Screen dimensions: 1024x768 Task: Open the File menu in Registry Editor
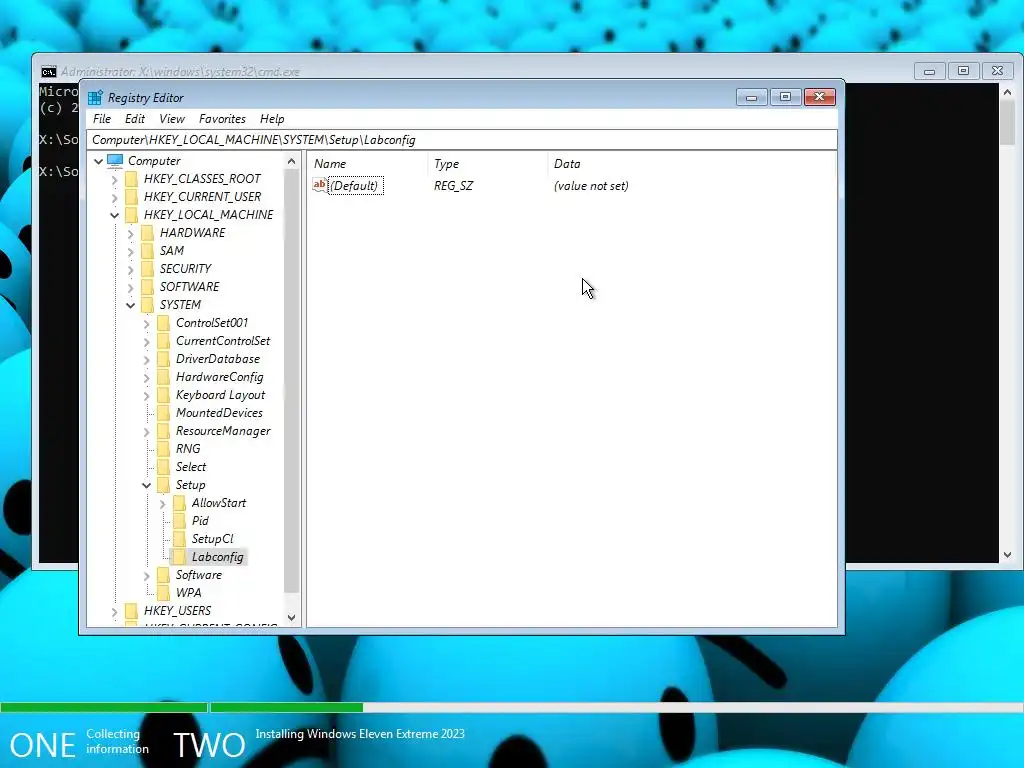(x=102, y=119)
